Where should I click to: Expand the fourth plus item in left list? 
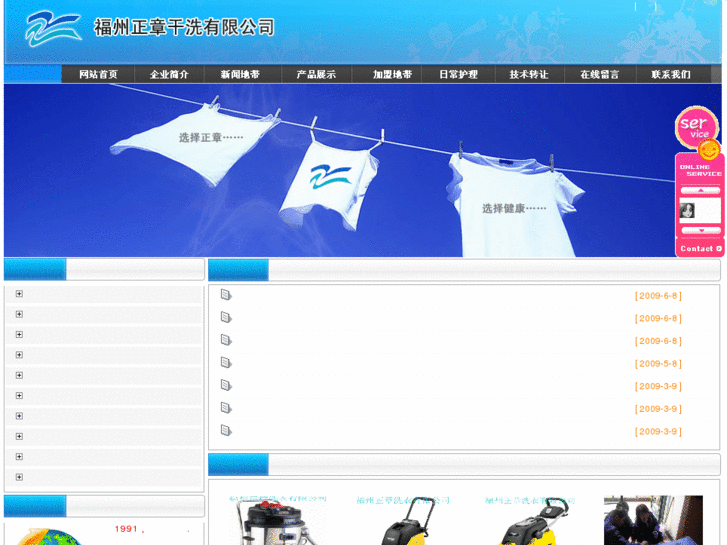(x=19, y=355)
